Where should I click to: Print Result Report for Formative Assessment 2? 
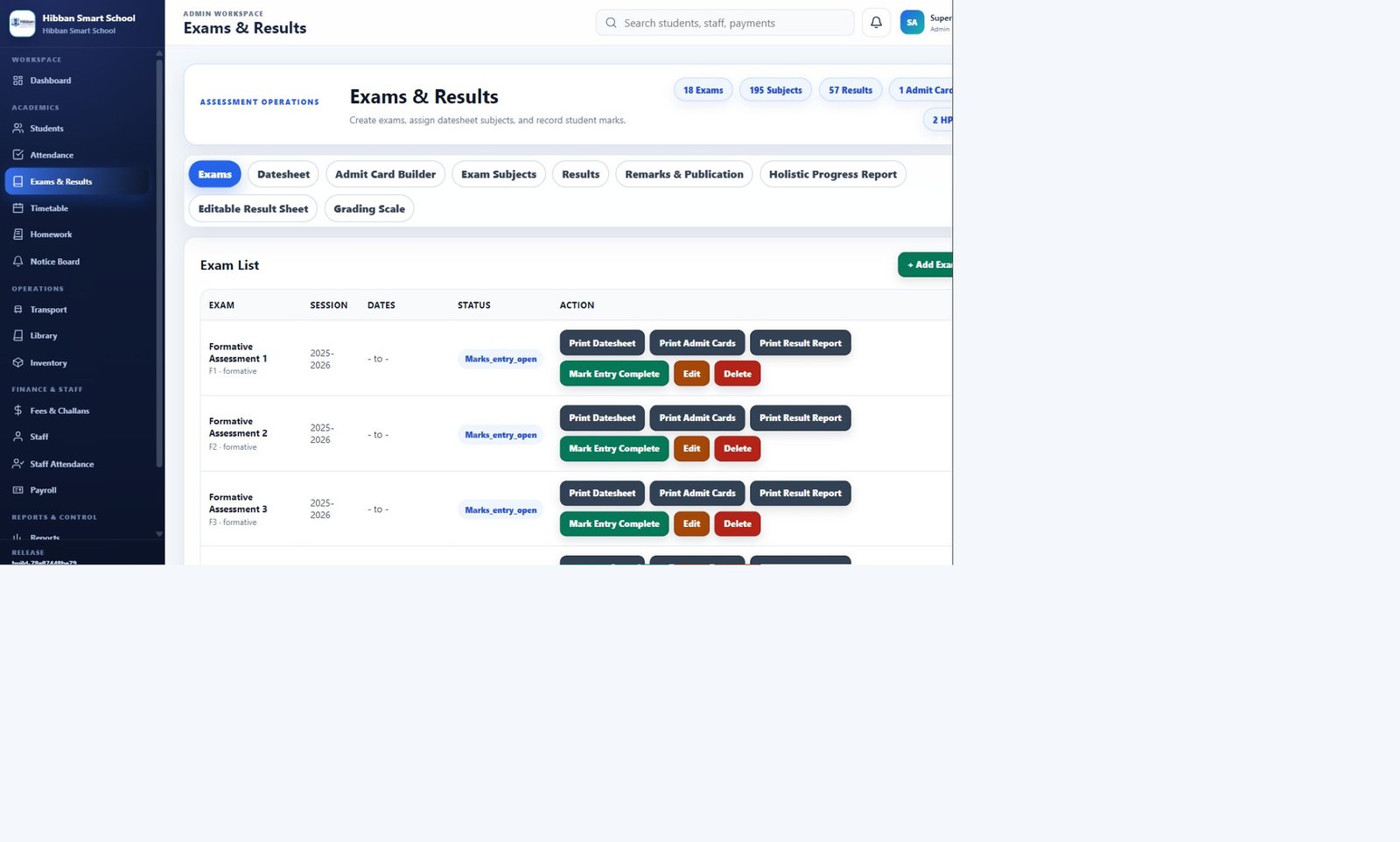(801, 418)
